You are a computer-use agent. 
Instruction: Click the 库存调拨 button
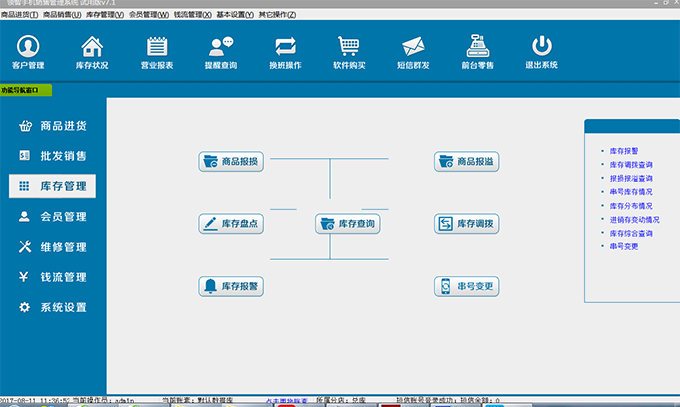coord(466,224)
